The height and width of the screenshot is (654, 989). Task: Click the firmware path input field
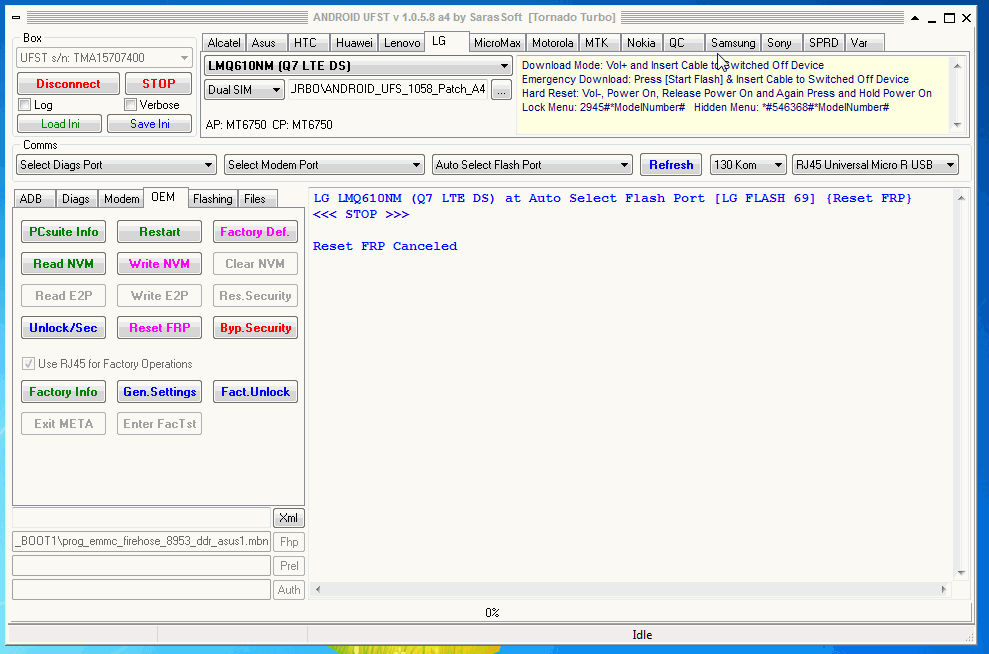coord(387,90)
